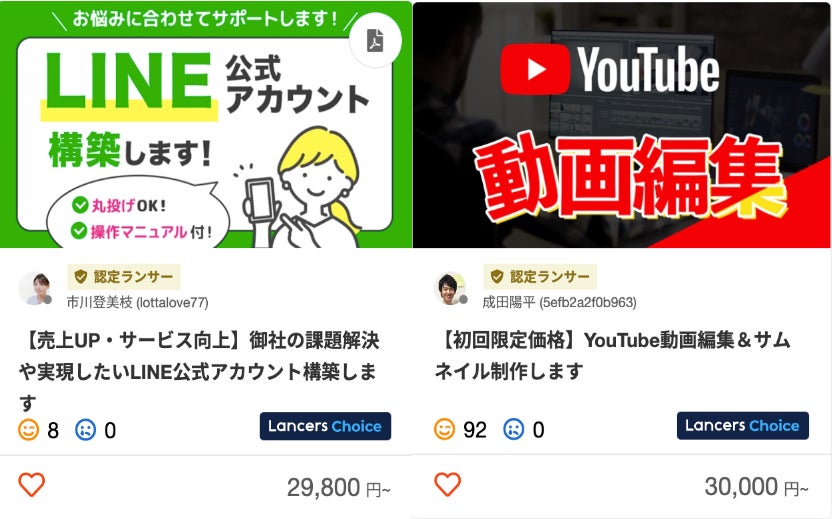Click avatar of 市川登美枝
Image resolution: width=832 pixels, height=519 pixels.
(34, 289)
